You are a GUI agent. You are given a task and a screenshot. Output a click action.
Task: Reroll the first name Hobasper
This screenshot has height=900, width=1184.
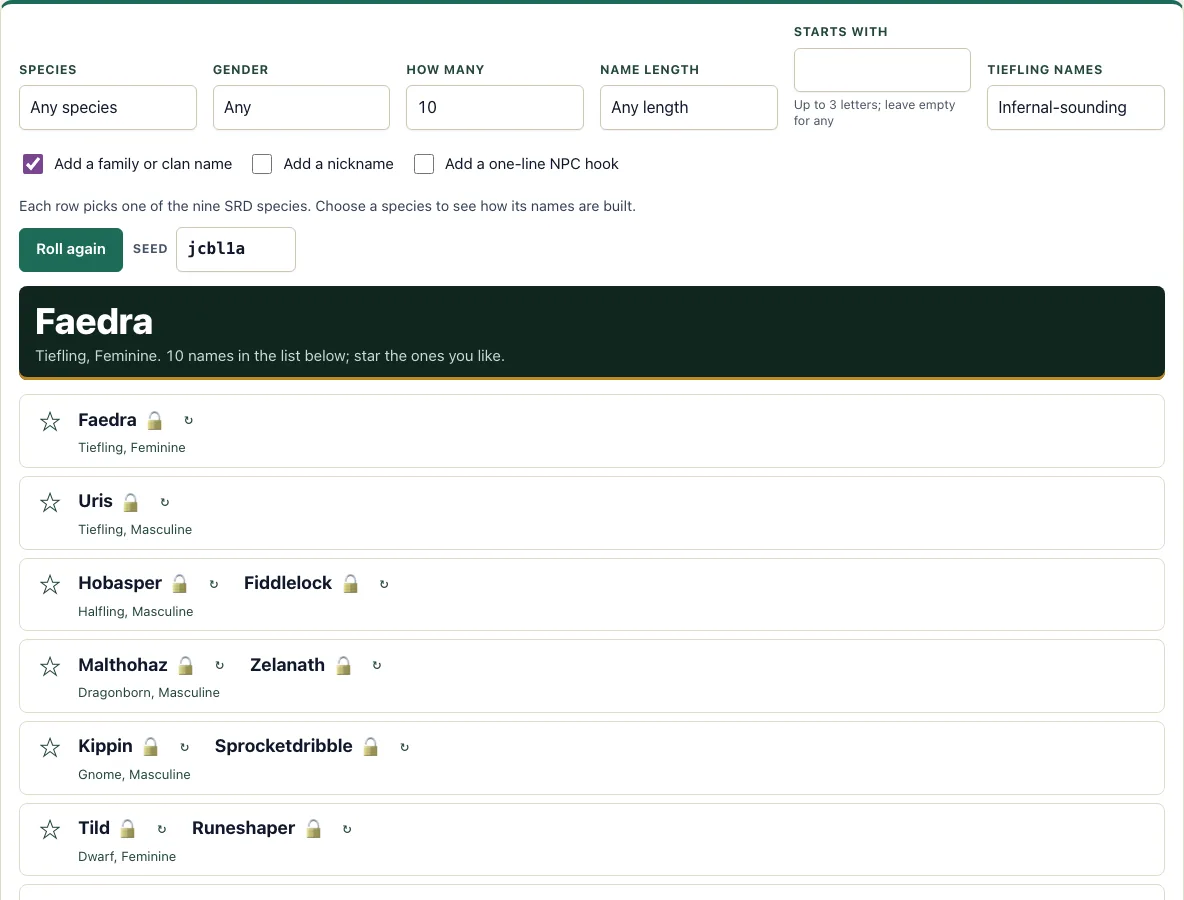pyautogui.click(x=214, y=584)
